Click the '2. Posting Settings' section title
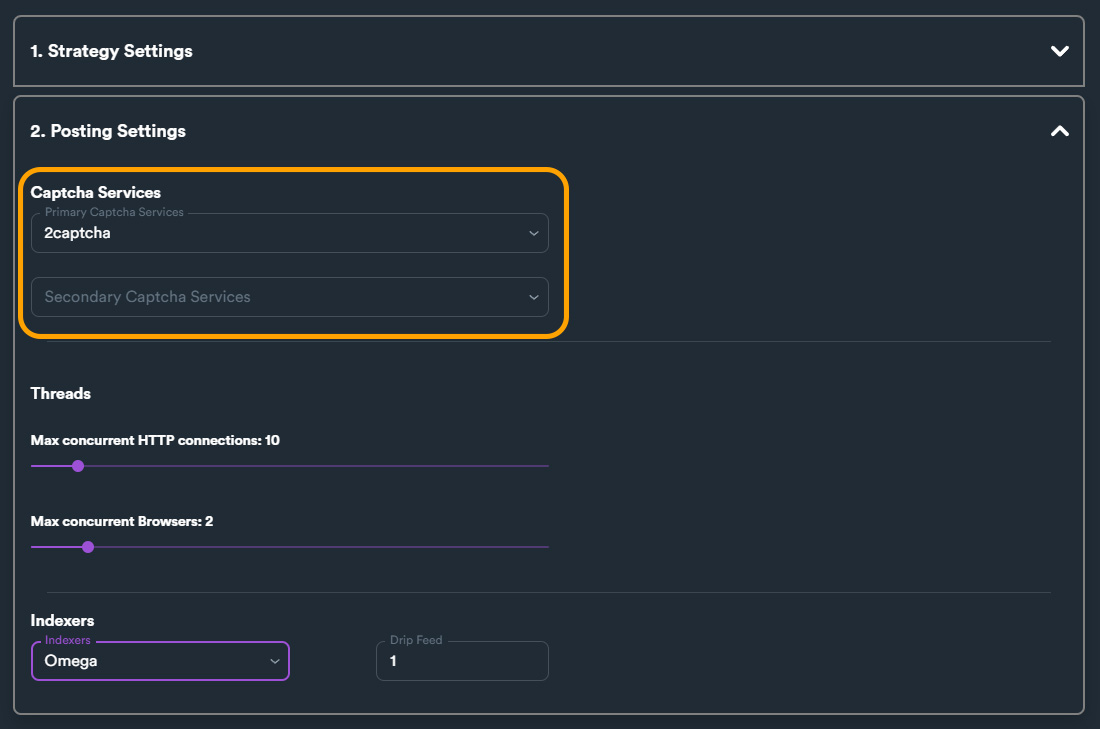Screen dimensions: 1100x729 click(x=108, y=131)
